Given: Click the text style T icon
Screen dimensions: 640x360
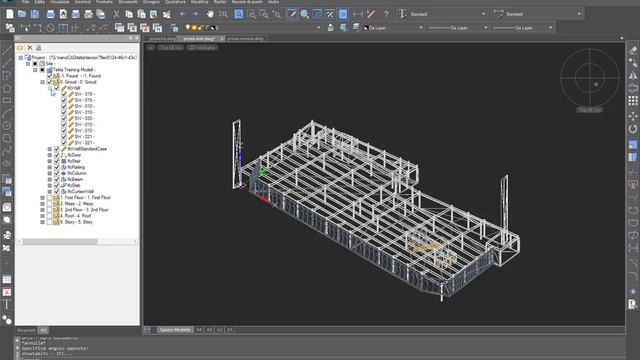Looking at the screenshot, I should pyautogui.click(x=403, y=14).
